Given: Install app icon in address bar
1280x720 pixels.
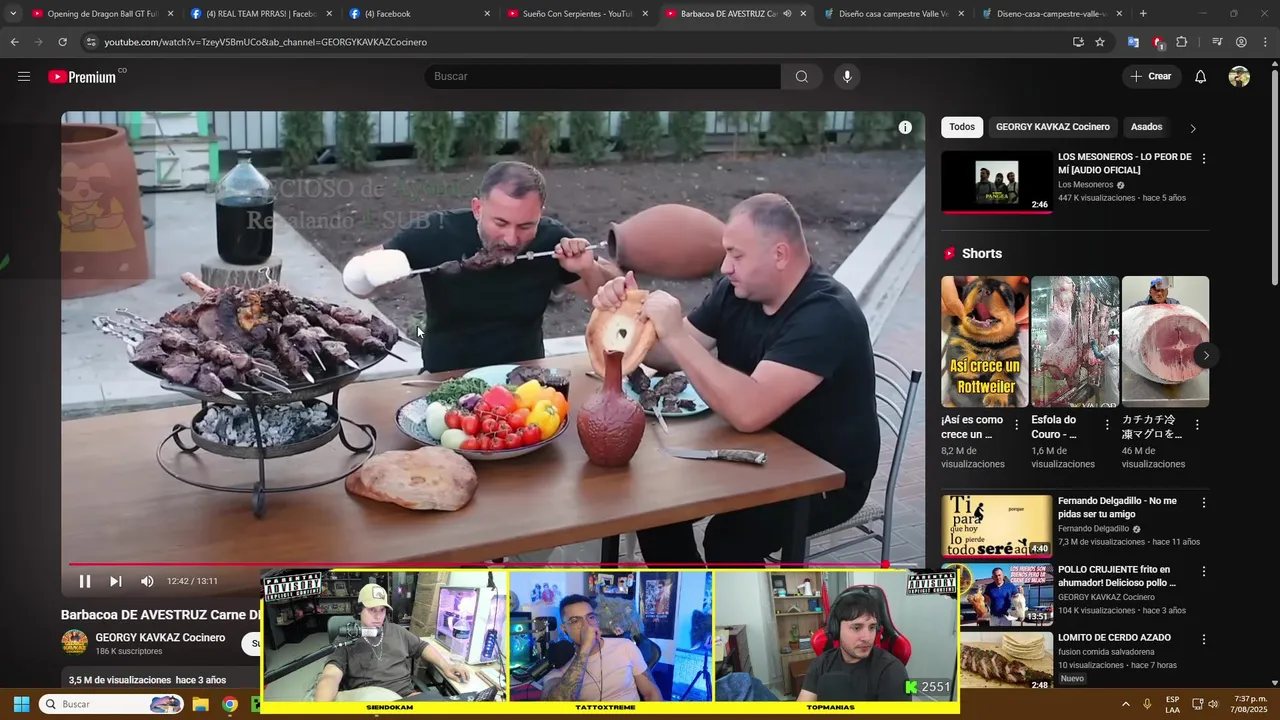Looking at the screenshot, I should tap(1078, 42).
